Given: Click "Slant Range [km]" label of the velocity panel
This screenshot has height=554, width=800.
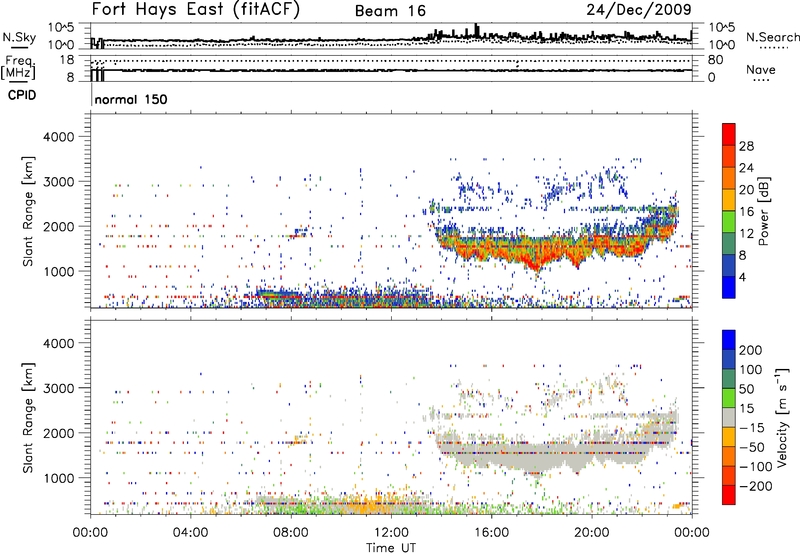Looking at the screenshot, I should [x=28, y=418].
